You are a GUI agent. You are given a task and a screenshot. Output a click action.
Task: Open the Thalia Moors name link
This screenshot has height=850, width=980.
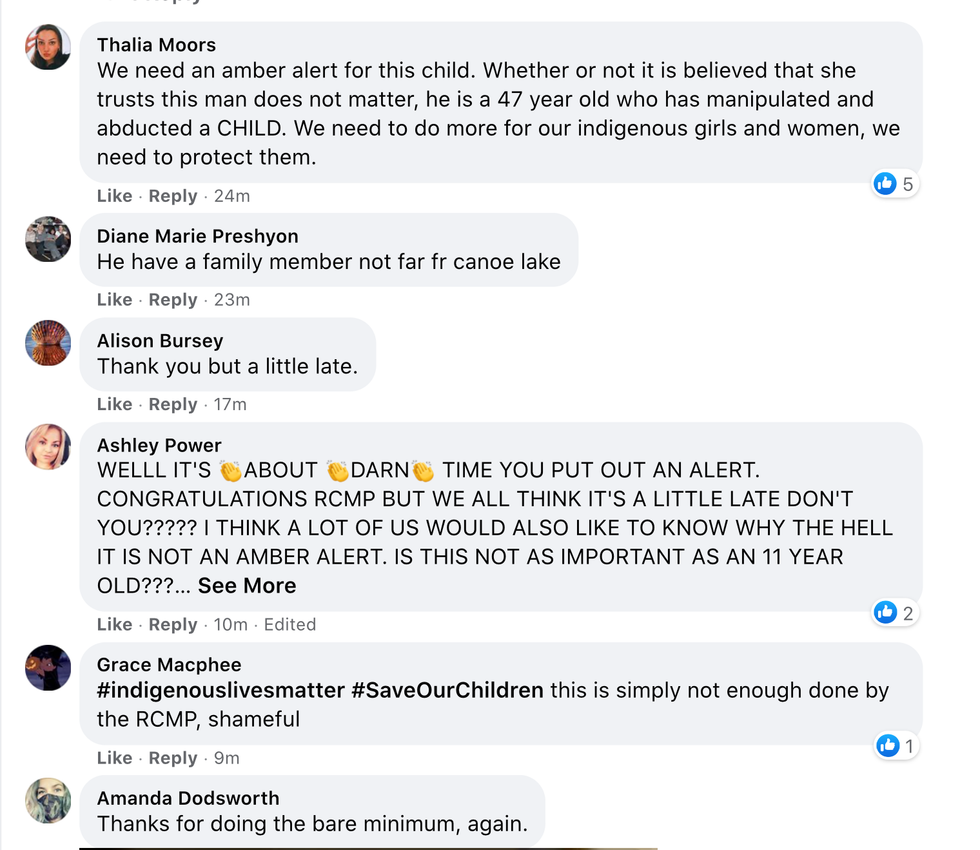point(156,45)
